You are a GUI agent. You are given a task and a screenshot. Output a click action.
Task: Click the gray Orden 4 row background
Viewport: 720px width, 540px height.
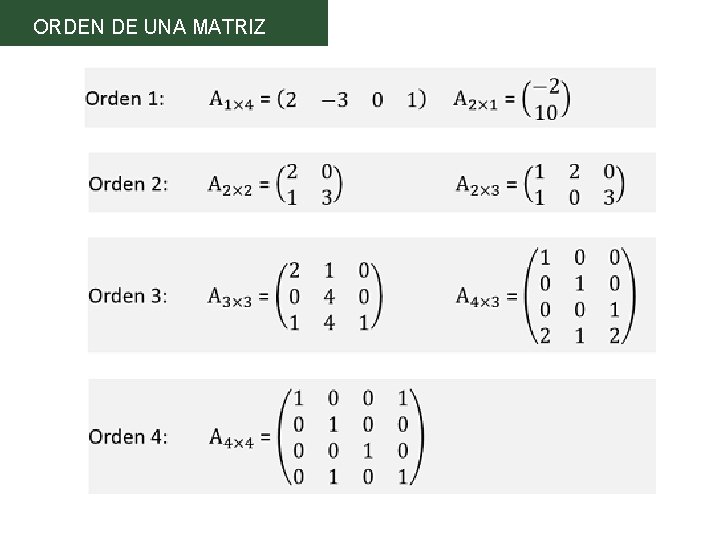pos(372,437)
